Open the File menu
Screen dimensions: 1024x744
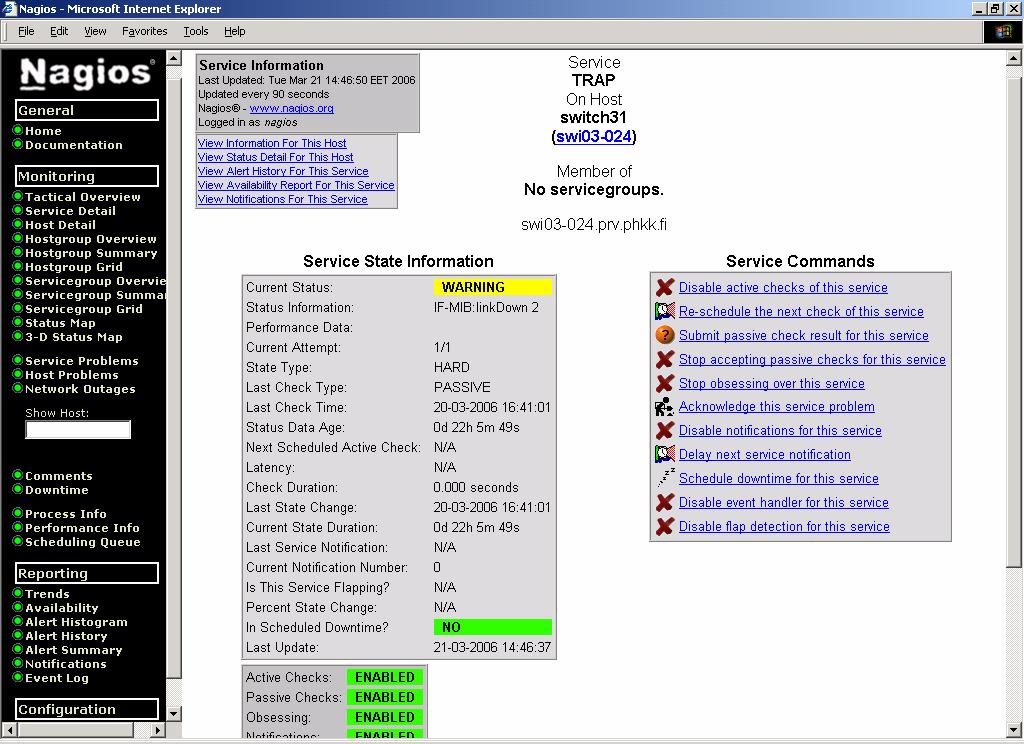click(26, 31)
